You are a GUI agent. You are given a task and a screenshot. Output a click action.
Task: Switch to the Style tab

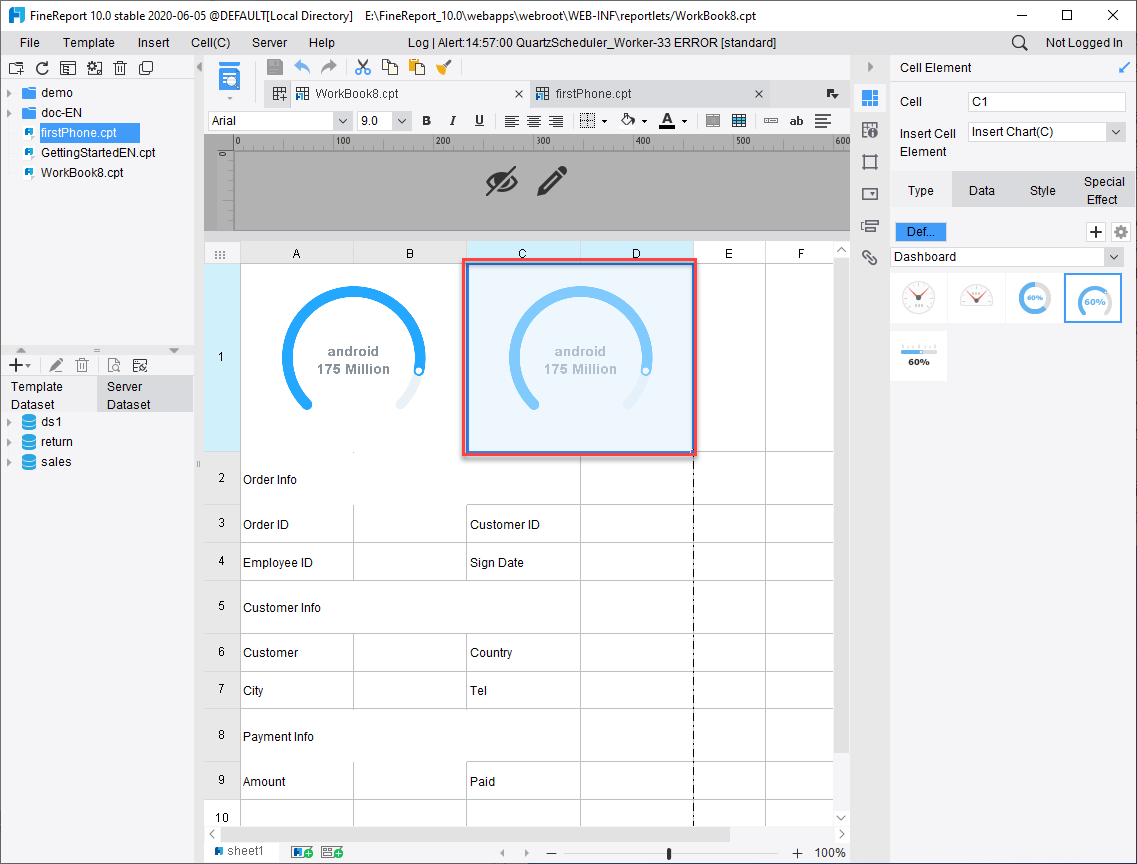tap(1042, 191)
